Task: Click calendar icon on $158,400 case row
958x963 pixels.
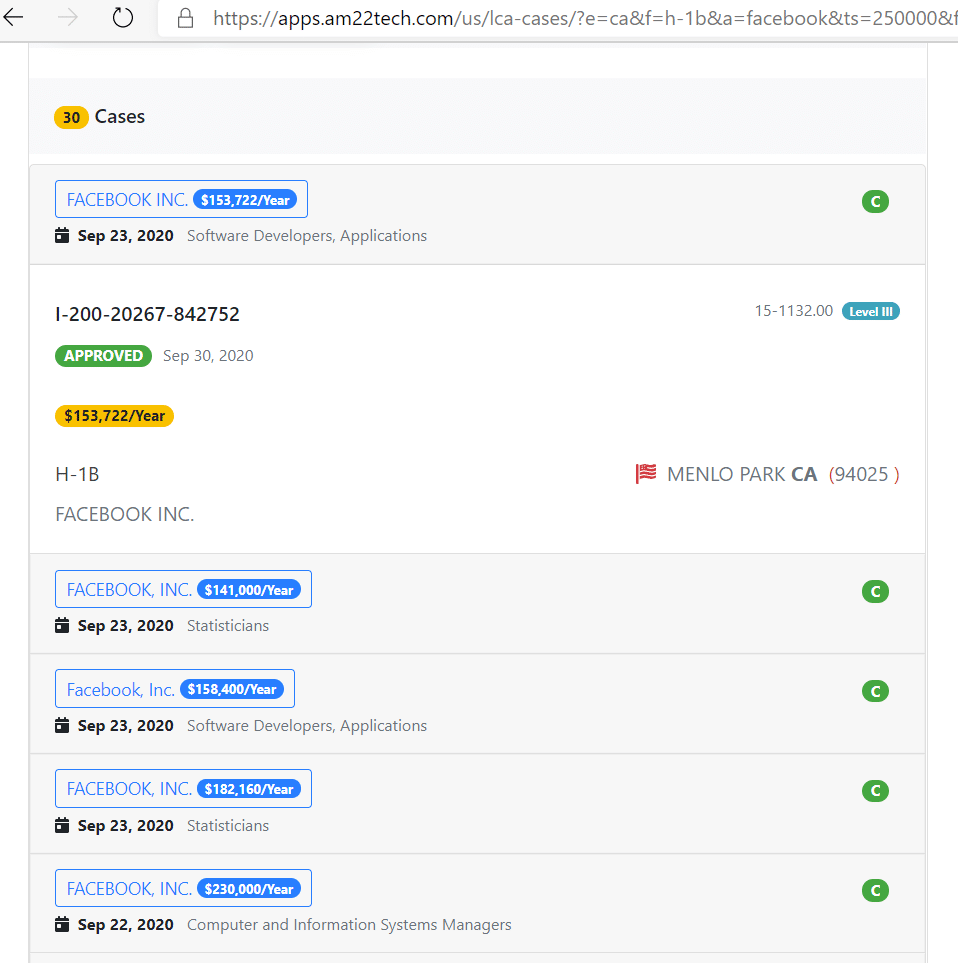Action: [62, 725]
